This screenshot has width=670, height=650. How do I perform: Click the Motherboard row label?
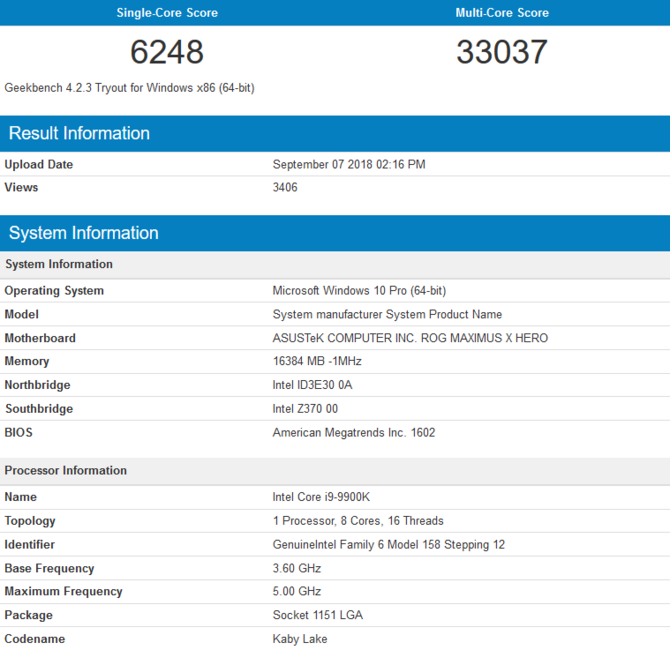coord(40,338)
